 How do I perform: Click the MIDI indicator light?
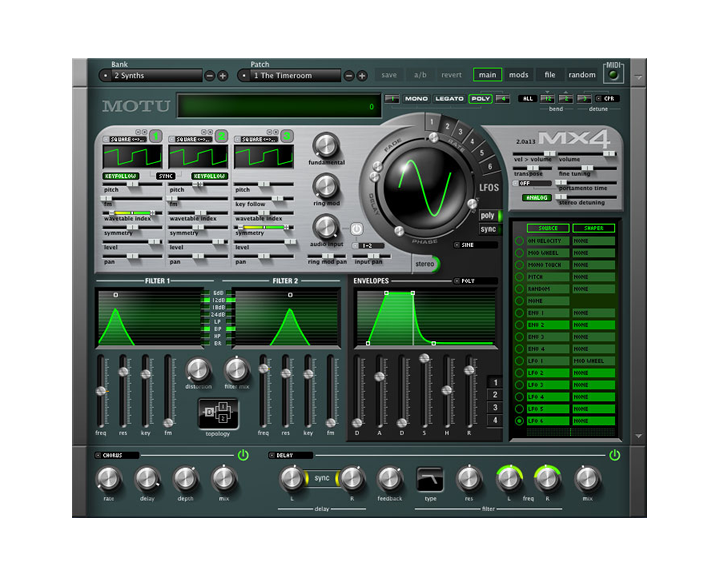click(x=613, y=75)
